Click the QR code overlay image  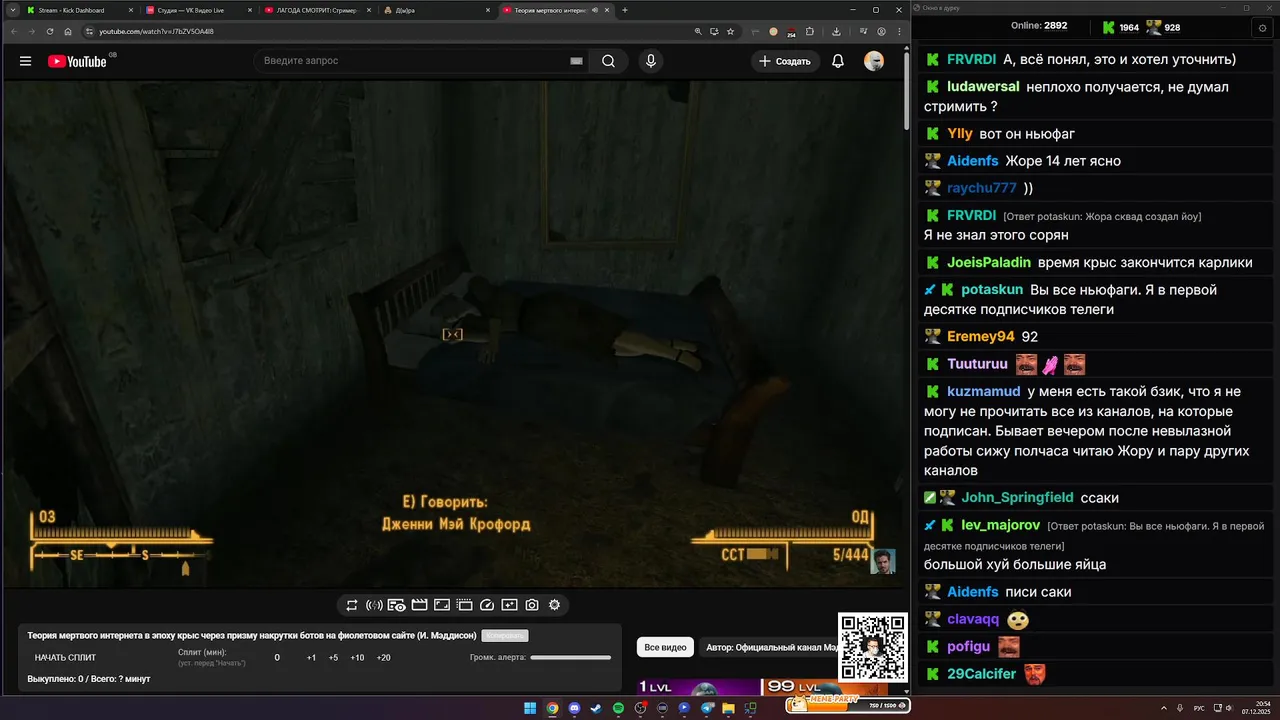coord(872,647)
